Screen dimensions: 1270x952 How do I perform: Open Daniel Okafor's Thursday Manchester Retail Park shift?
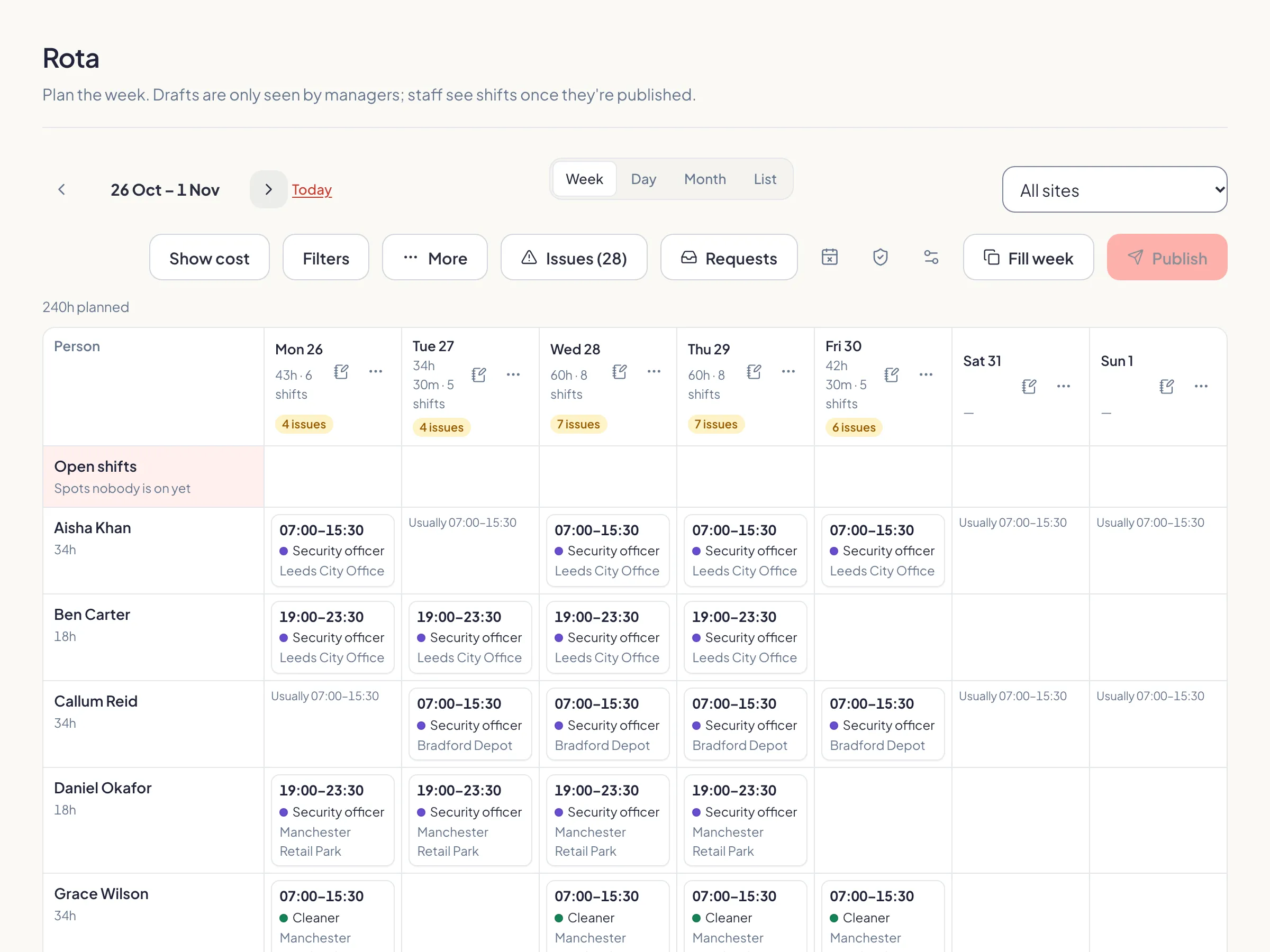click(745, 820)
